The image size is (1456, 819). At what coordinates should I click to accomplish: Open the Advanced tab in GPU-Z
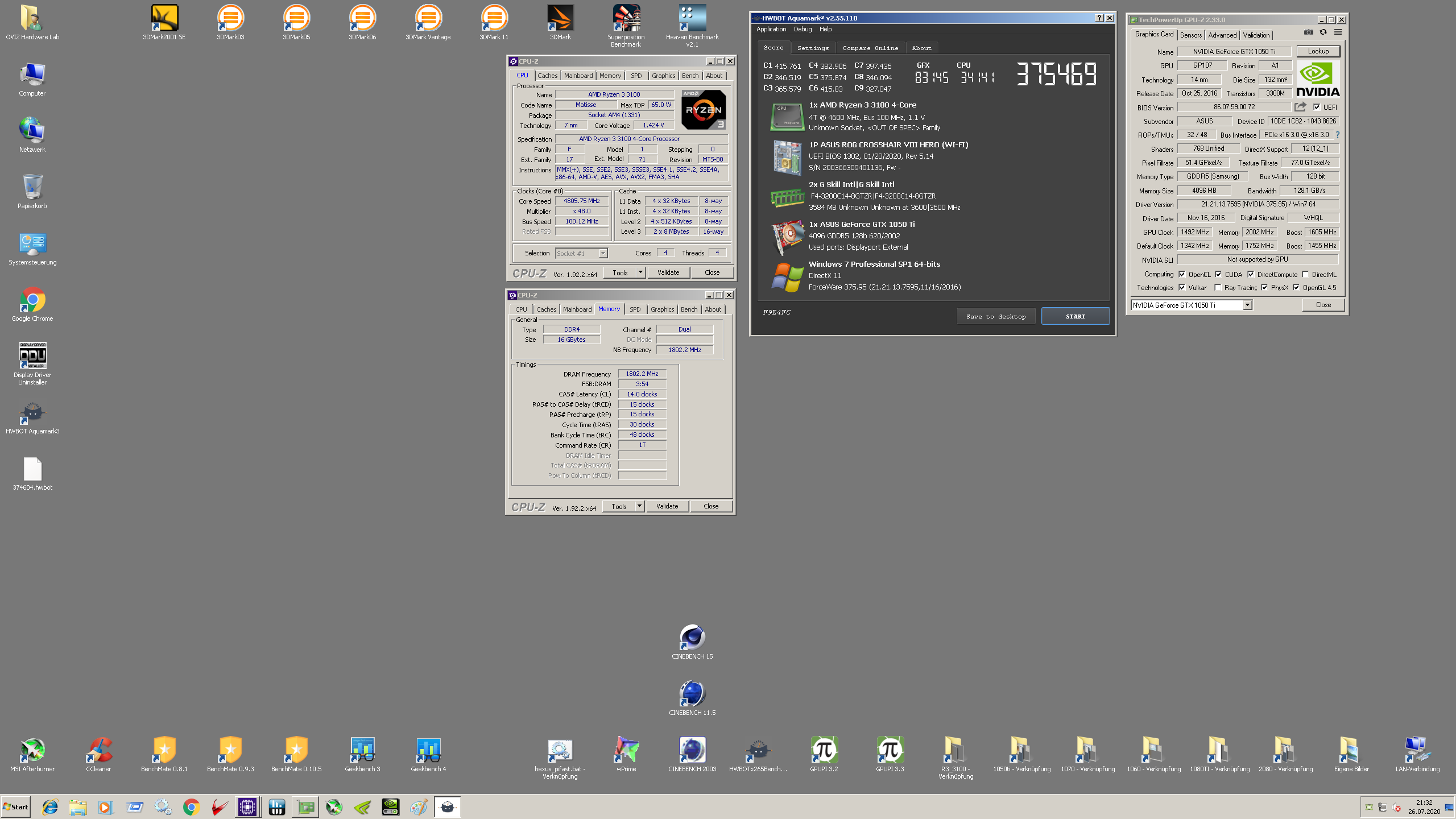pyautogui.click(x=1222, y=35)
